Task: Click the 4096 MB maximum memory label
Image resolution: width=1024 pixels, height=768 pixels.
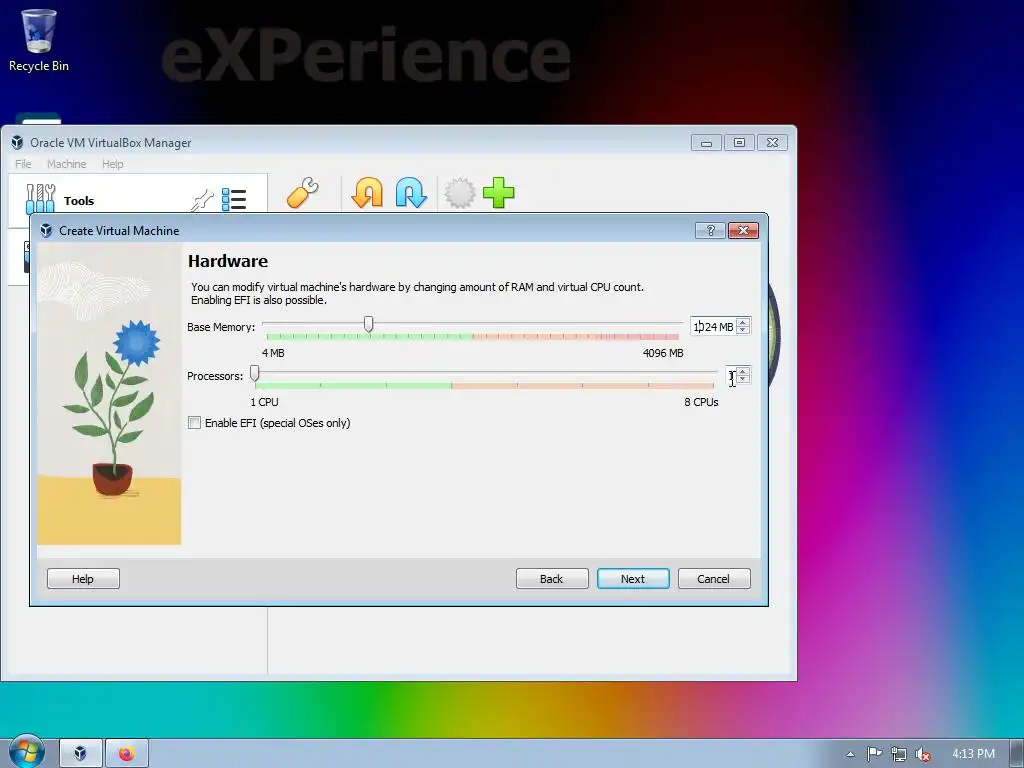Action: (663, 353)
